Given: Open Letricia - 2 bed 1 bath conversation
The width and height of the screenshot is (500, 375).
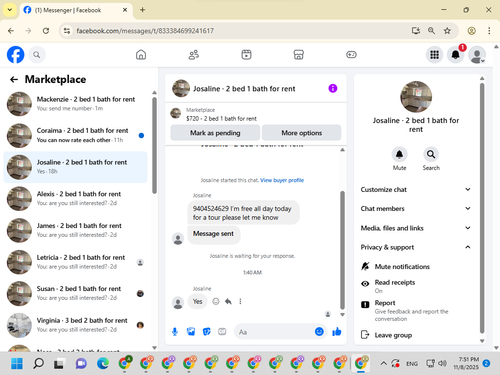Looking at the screenshot, I should [x=75, y=262].
